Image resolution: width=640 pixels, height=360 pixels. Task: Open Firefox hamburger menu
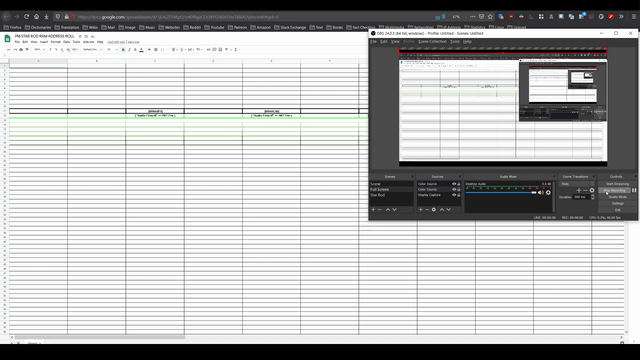click(633, 16)
